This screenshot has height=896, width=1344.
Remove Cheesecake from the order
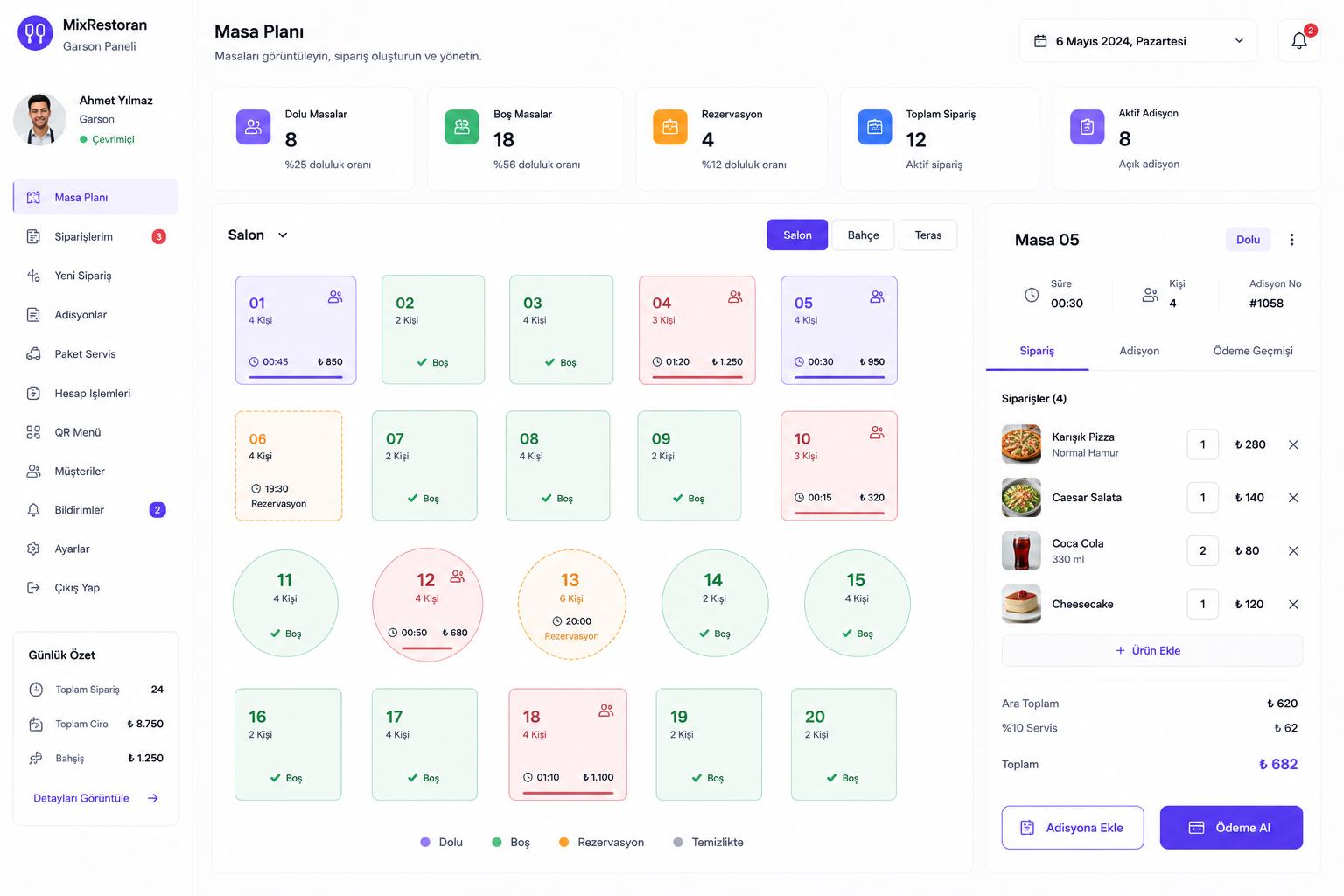(1293, 605)
